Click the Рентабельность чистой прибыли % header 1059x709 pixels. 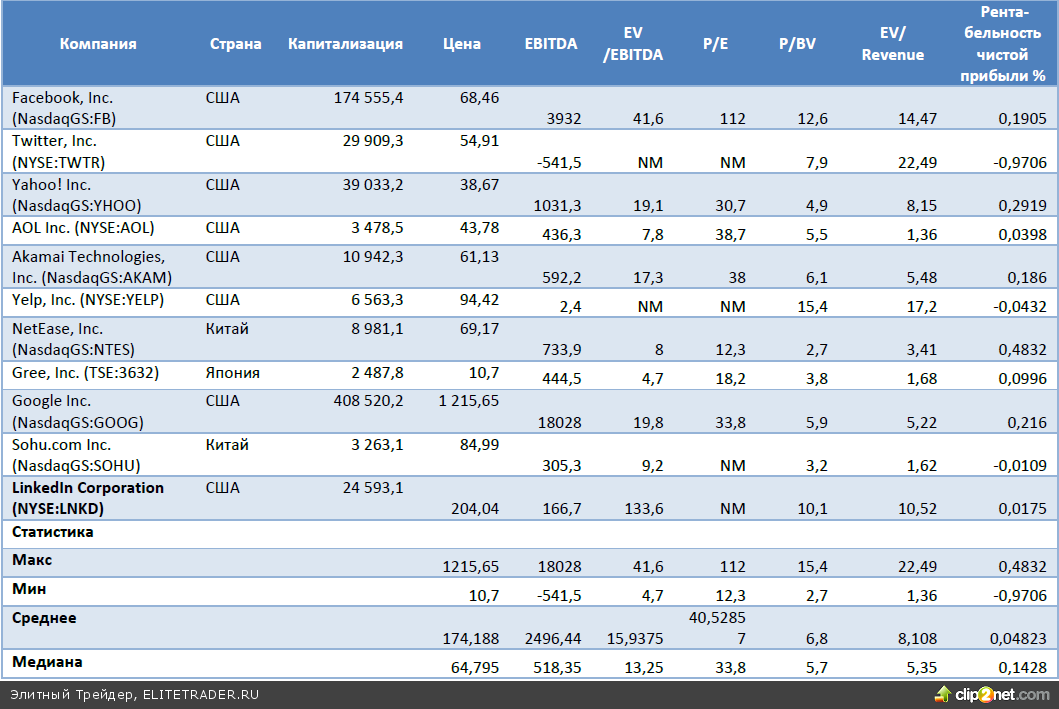1008,43
